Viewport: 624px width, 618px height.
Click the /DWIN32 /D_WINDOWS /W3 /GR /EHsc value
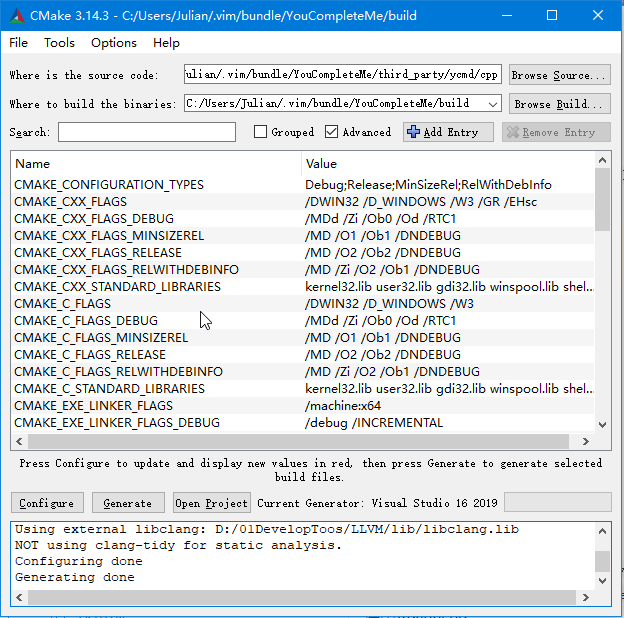click(x=421, y=202)
